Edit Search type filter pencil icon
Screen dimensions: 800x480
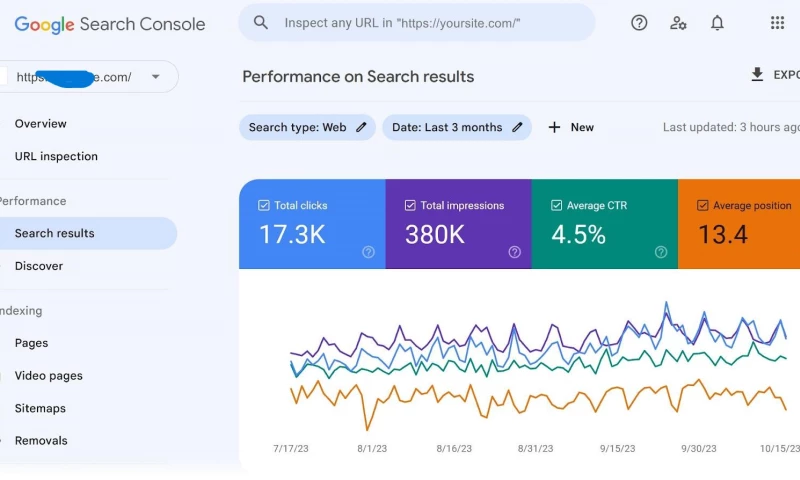(361, 127)
